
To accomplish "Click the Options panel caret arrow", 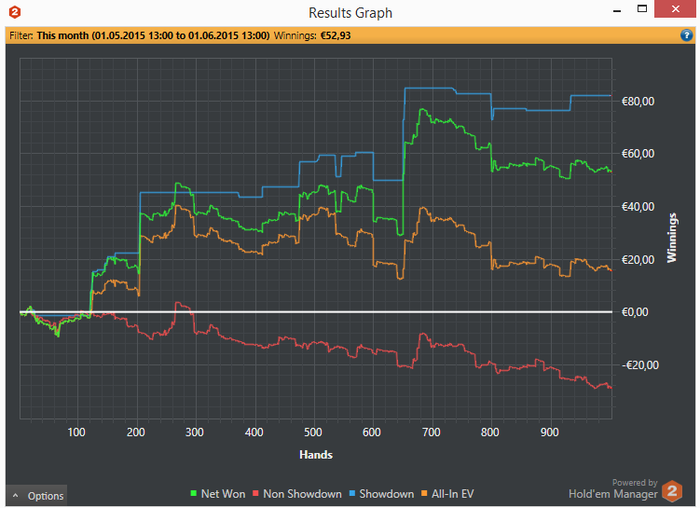I will click(x=16, y=496).
